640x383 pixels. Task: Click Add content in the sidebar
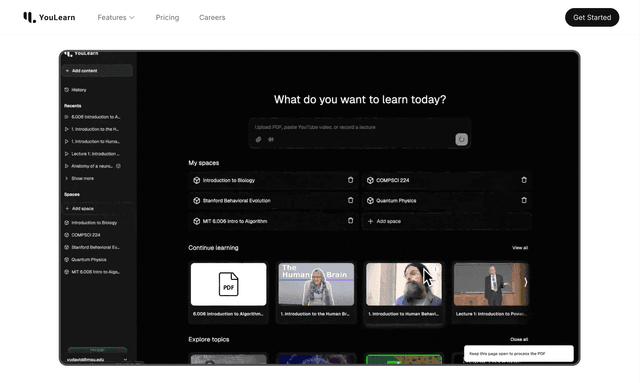tap(97, 71)
